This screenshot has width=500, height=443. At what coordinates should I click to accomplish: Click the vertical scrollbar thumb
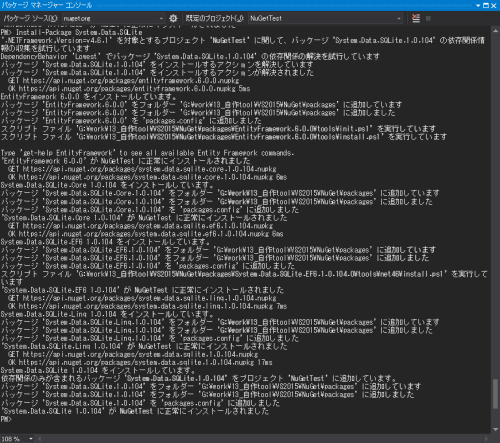click(x=496, y=394)
